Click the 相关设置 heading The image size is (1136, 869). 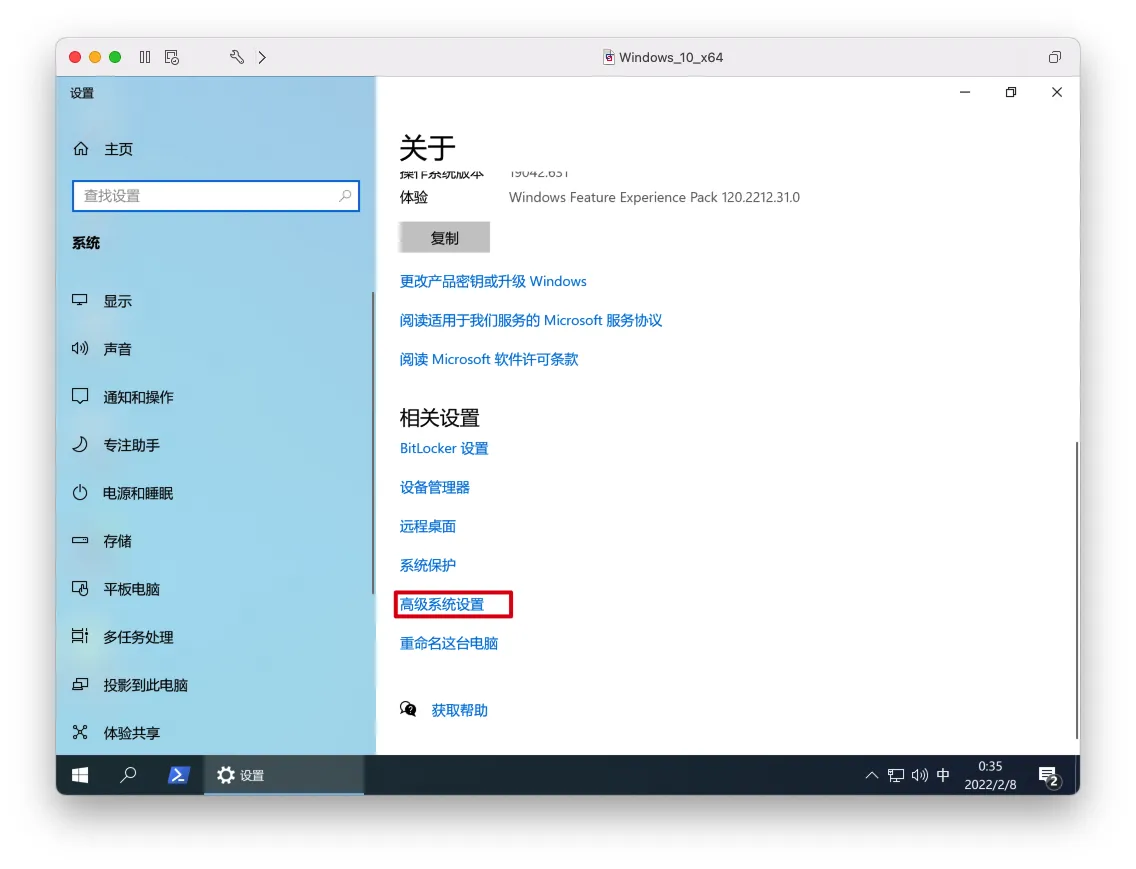pyautogui.click(x=440, y=417)
